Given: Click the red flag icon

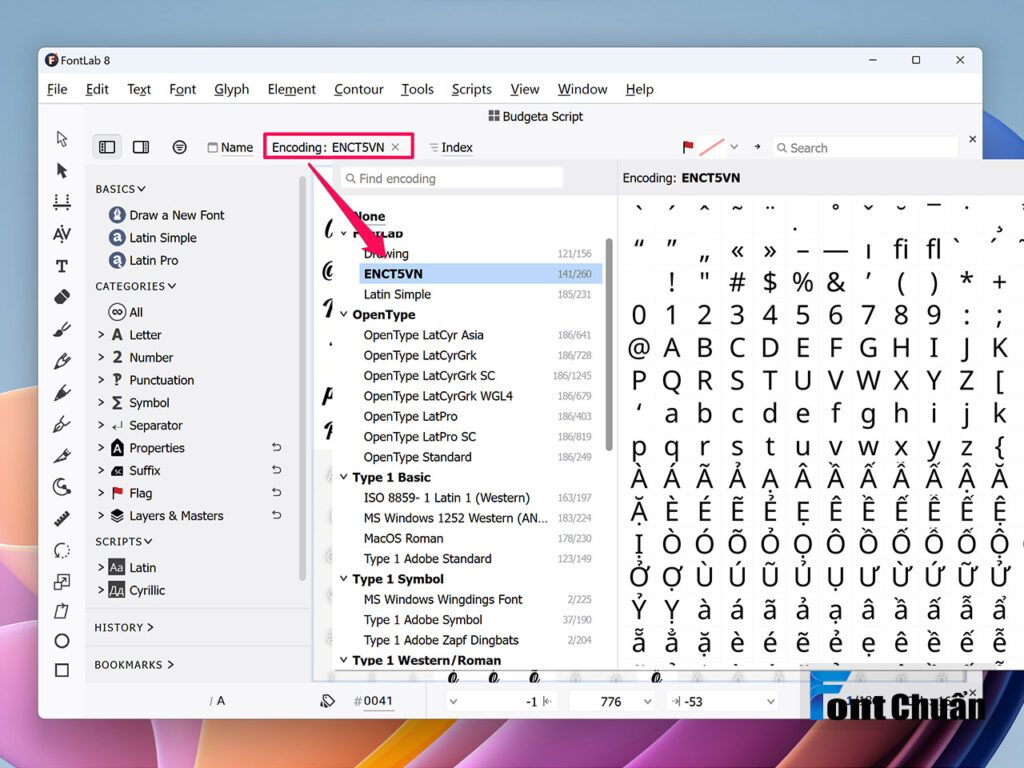Looking at the screenshot, I should (688, 147).
